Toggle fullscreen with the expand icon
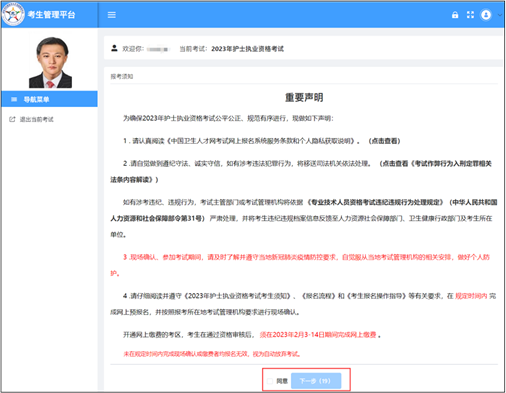This screenshot has height=393, width=506. tap(470, 15)
